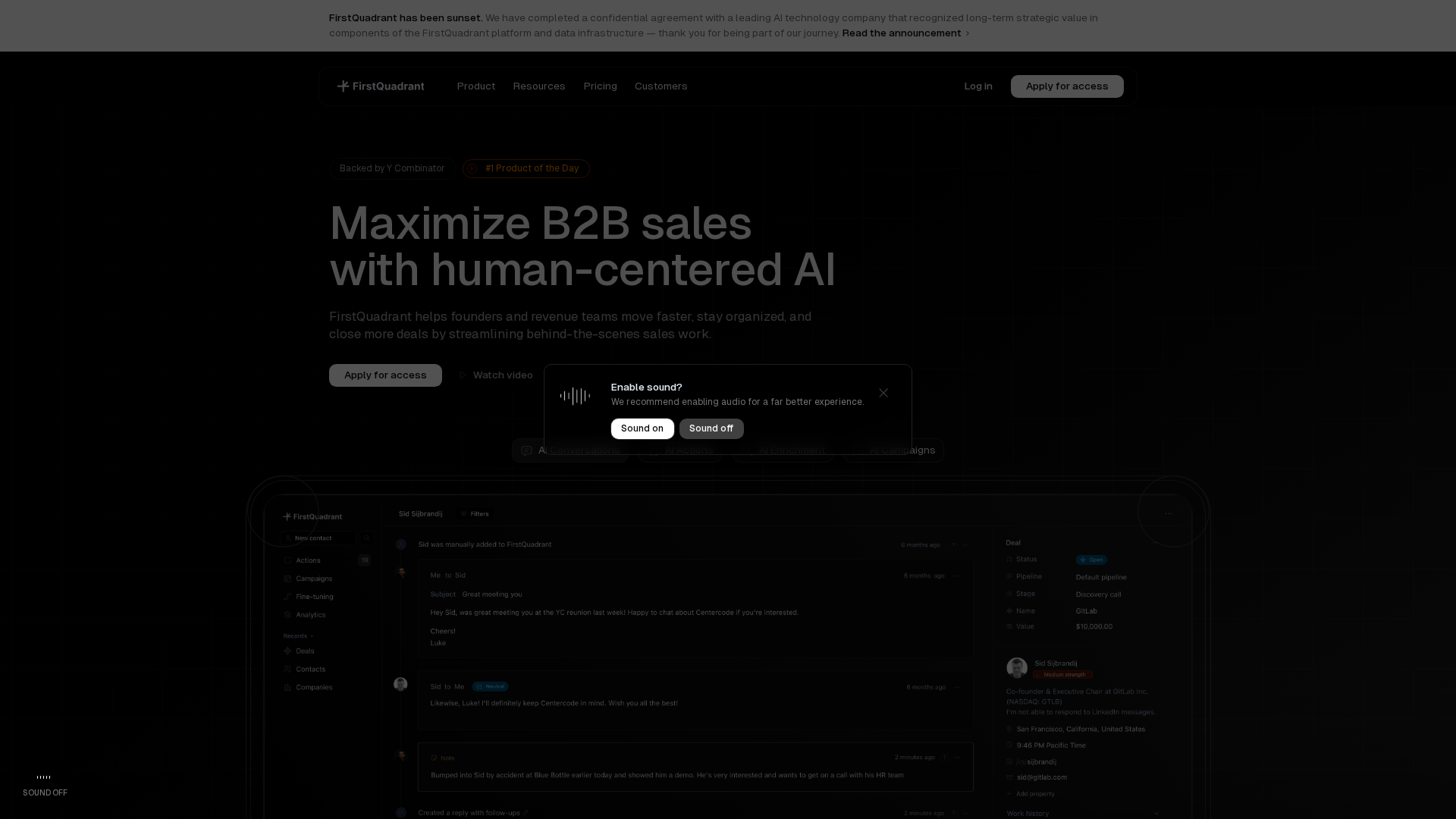1456x819 pixels.
Task: Open the Default pipeline dropdown
Action: coord(1100,576)
